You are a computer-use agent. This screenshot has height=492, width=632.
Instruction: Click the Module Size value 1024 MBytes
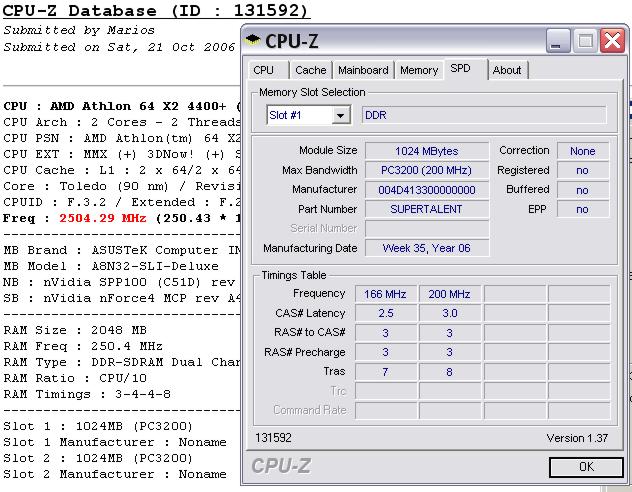click(427, 151)
